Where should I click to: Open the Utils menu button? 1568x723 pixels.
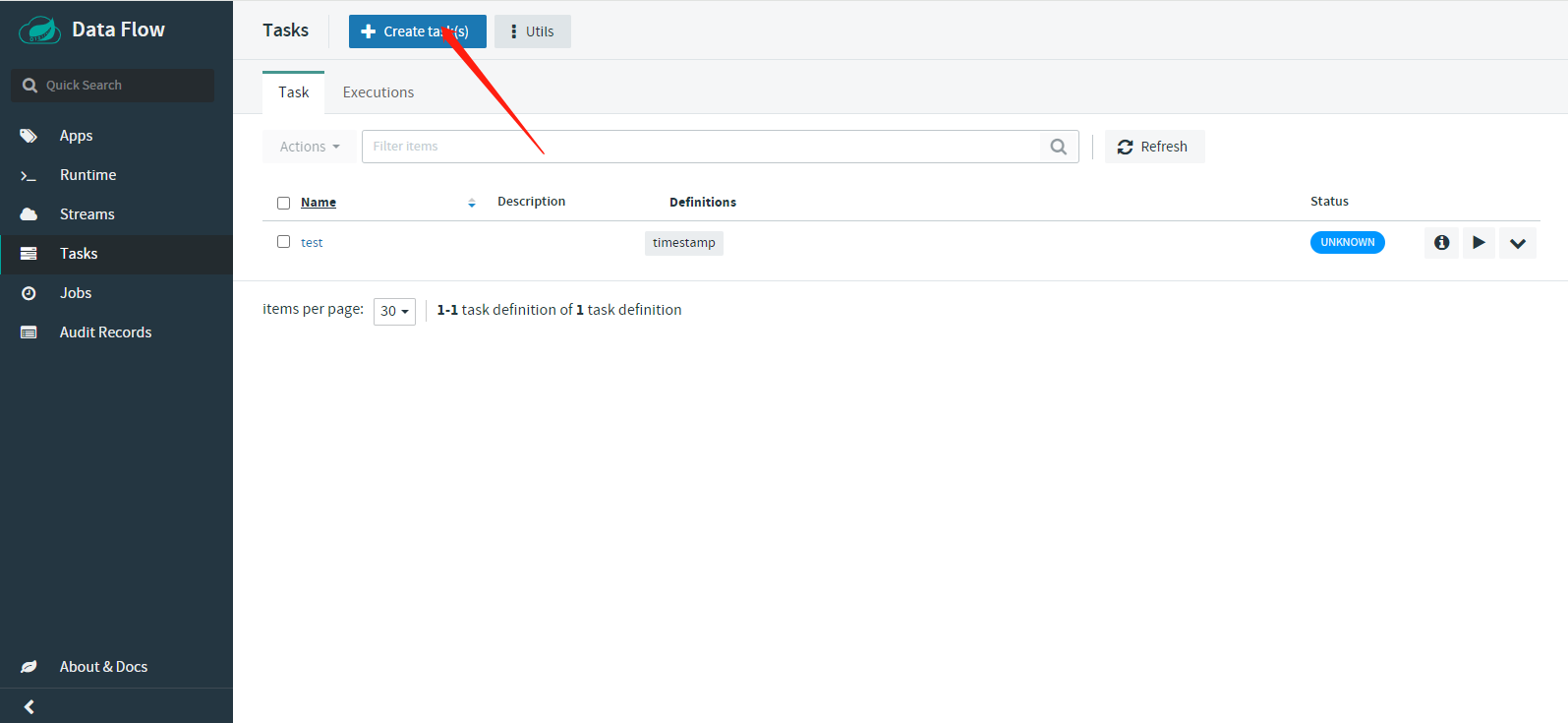[533, 31]
